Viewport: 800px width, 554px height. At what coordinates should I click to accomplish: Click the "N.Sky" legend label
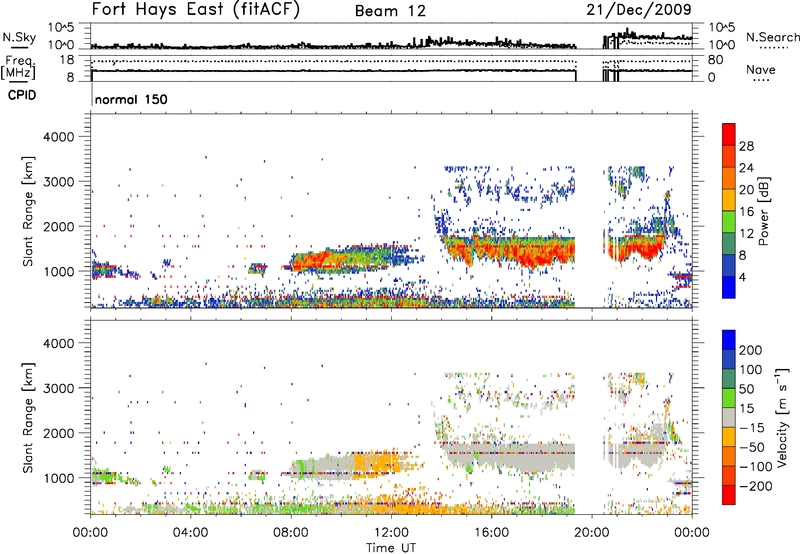click(x=19, y=37)
